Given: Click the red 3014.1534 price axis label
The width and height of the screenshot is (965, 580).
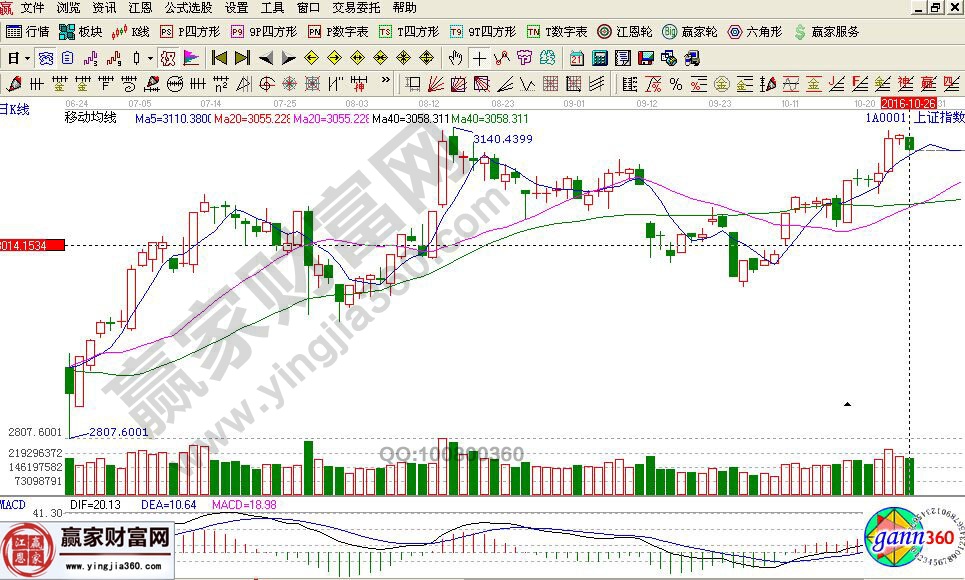Looking at the screenshot, I should pos(32,245).
